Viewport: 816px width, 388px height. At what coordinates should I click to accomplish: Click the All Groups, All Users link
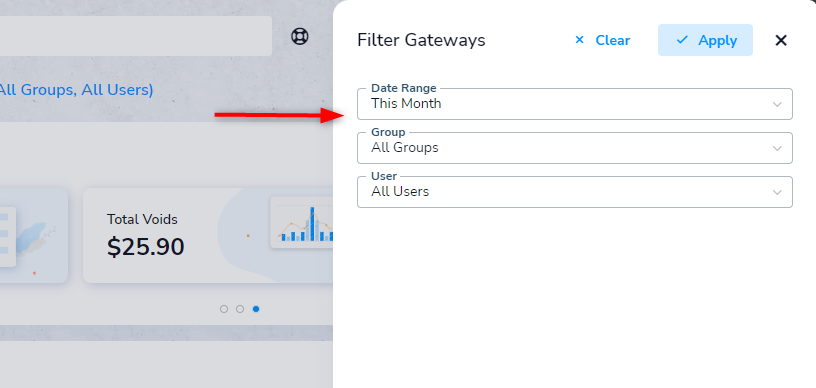(76, 90)
